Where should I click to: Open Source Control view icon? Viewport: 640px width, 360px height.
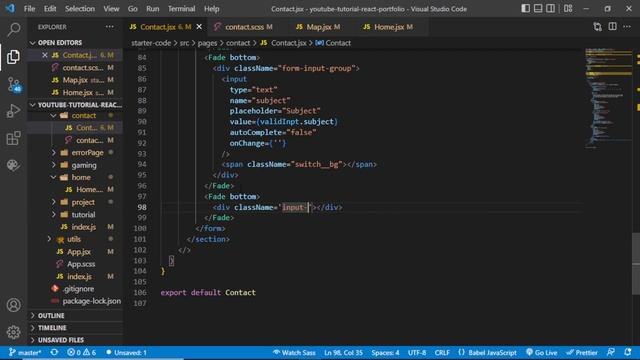pyautogui.click(x=13, y=84)
